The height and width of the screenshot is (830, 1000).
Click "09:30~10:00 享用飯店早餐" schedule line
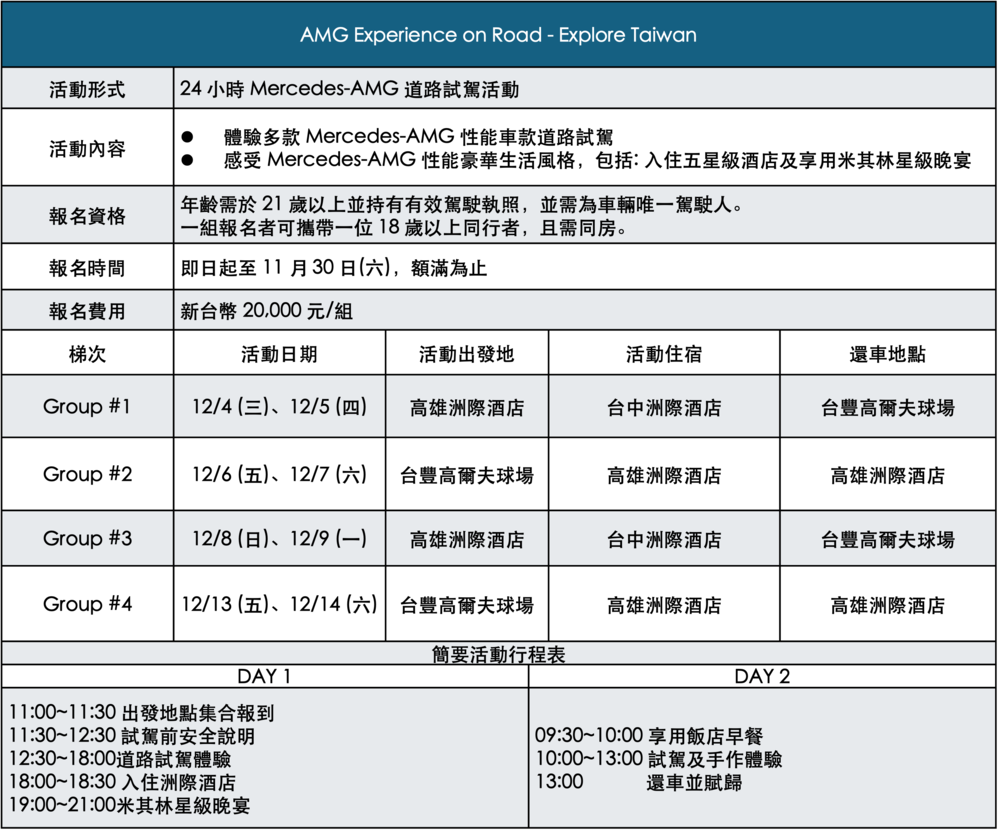tap(649, 736)
